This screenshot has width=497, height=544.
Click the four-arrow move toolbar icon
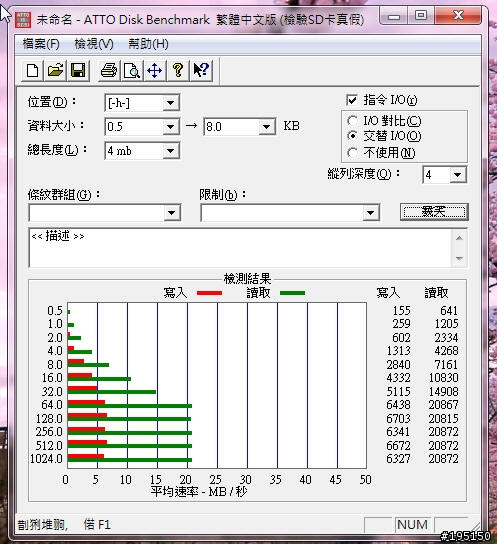155,71
